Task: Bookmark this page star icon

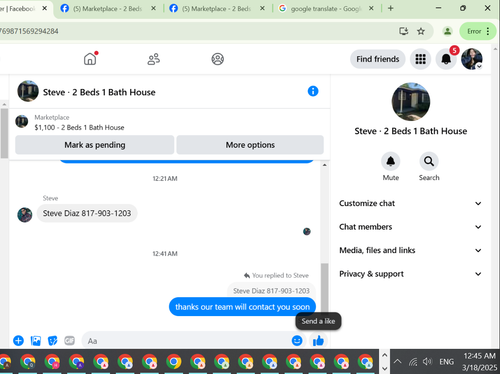Action: coord(421,31)
